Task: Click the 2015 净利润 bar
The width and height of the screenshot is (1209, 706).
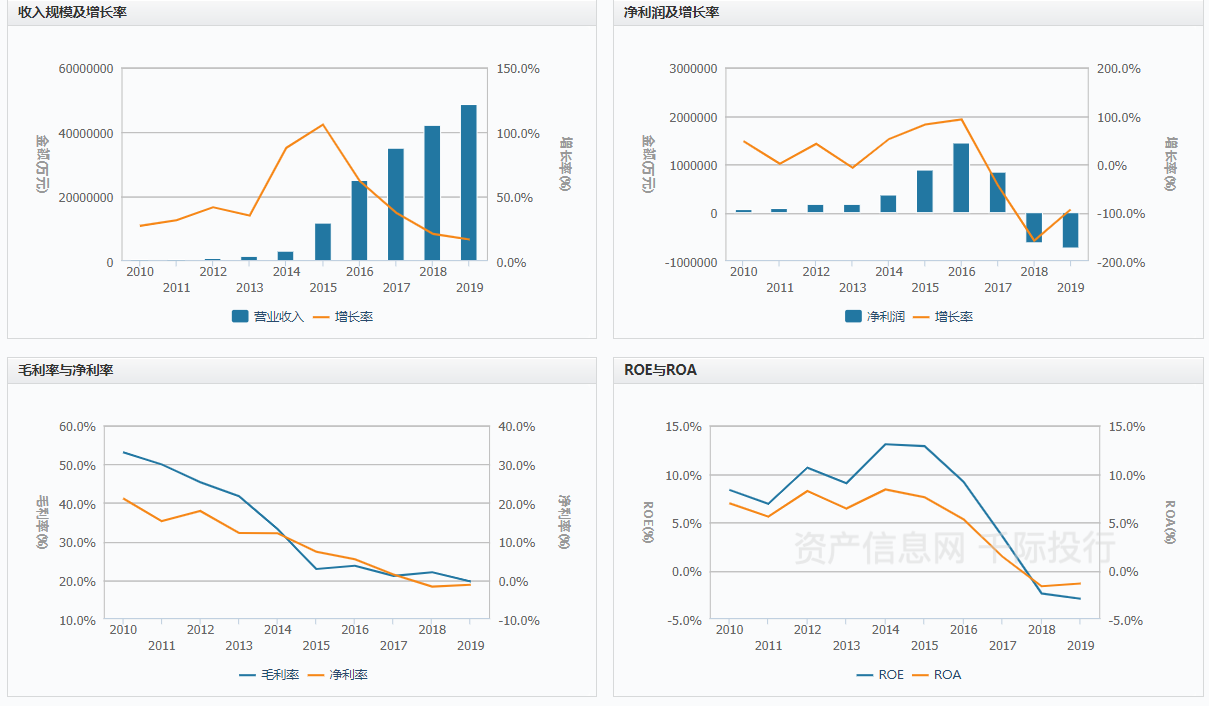Action: click(x=925, y=192)
